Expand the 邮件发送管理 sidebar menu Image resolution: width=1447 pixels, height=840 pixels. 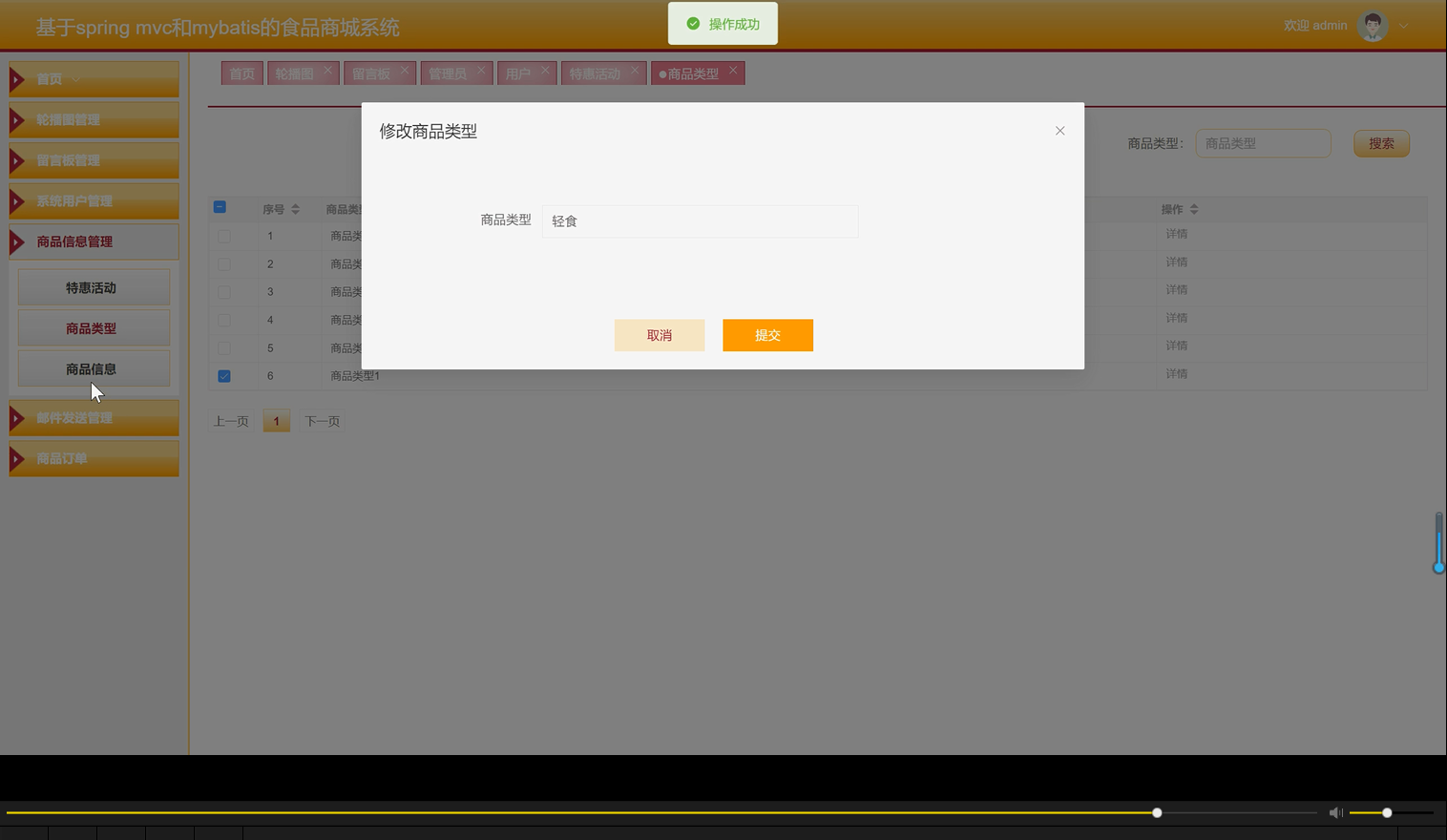tap(94, 417)
